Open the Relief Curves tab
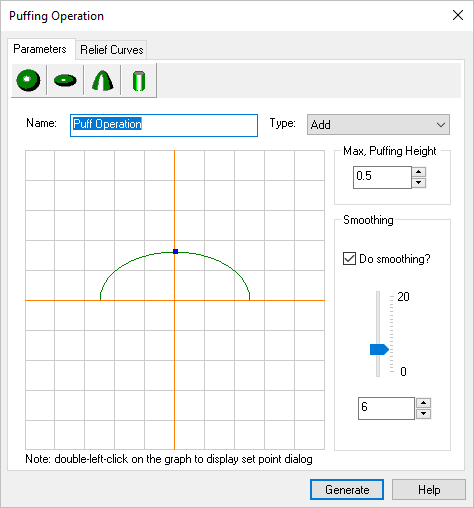 [x=112, y=50]
